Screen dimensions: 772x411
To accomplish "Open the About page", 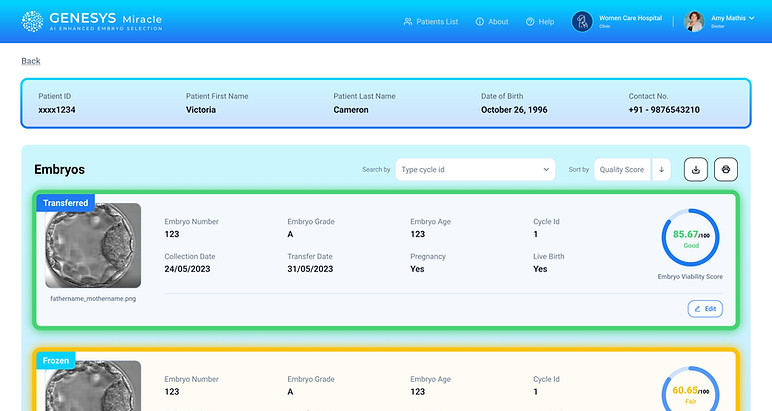I will point(492,22).
